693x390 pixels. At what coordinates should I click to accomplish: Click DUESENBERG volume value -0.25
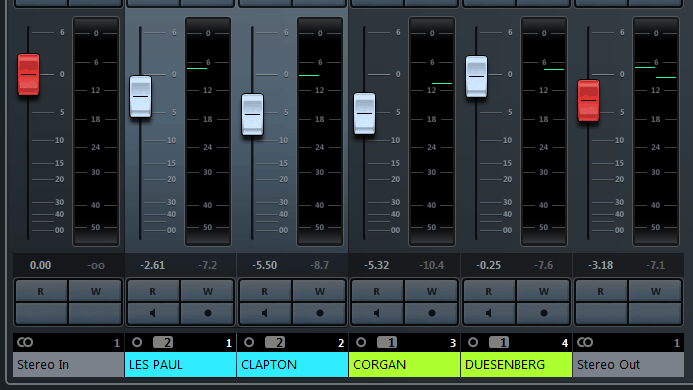click(x=488, y=265)
